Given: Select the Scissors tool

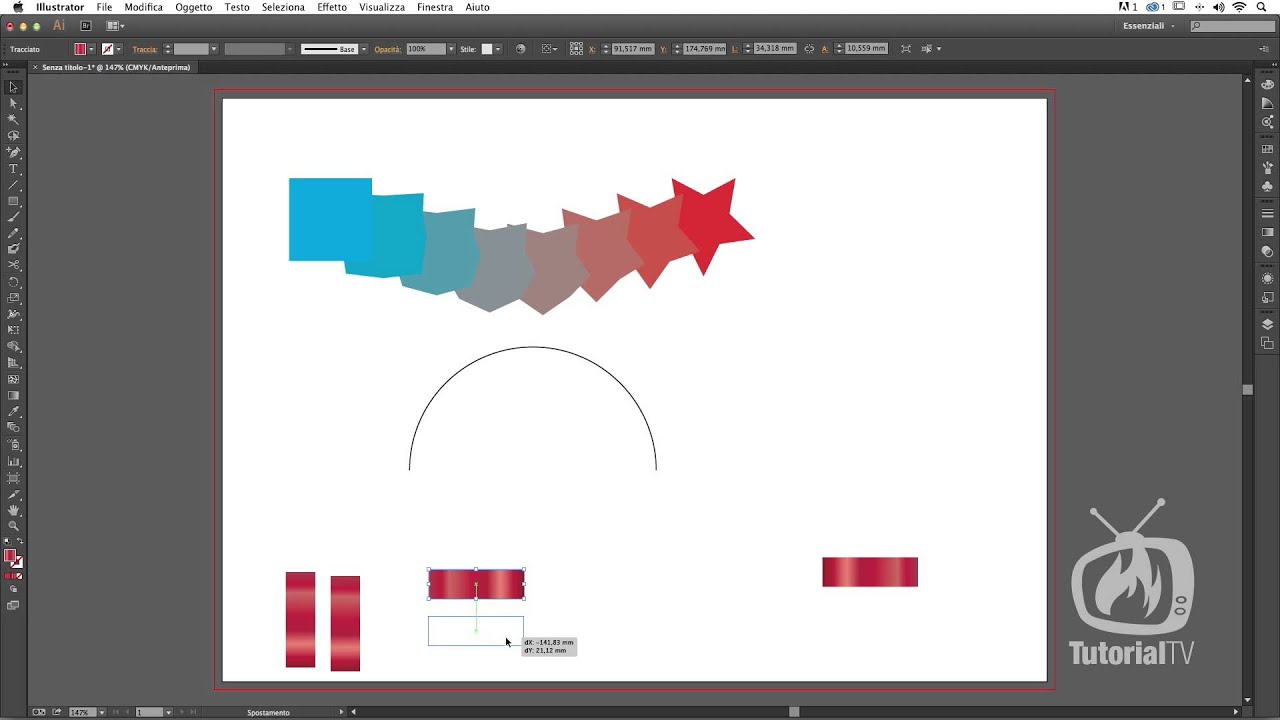Looking at the screenshot, I should click(x=13, y=265).
